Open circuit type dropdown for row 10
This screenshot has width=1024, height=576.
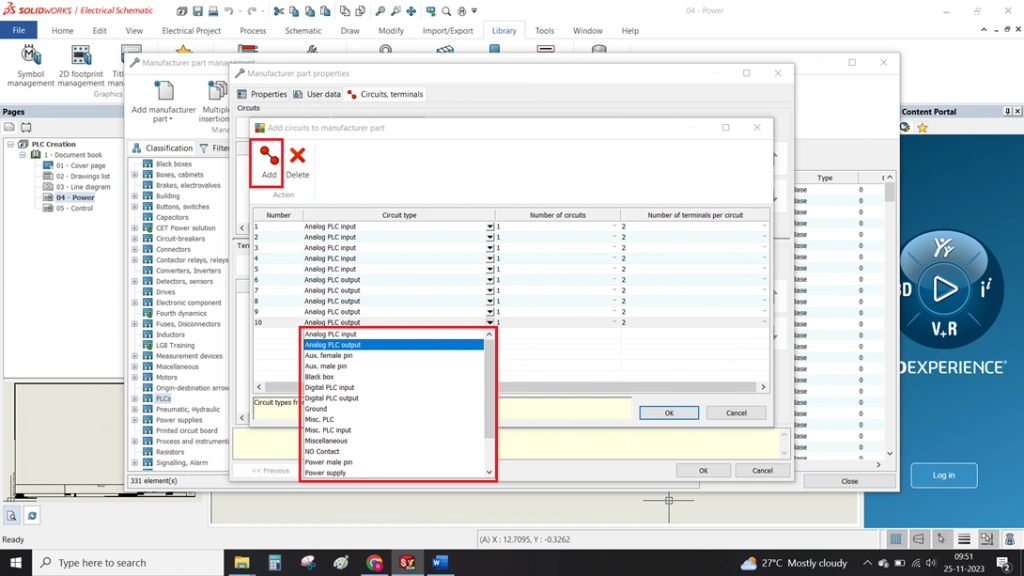(x=489, y=323)
